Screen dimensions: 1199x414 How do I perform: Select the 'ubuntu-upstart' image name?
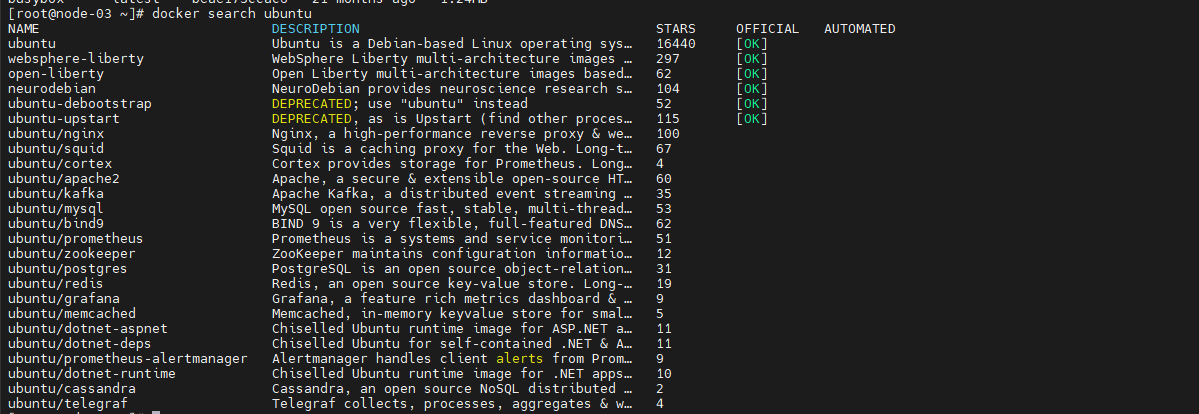click(63, 119)
